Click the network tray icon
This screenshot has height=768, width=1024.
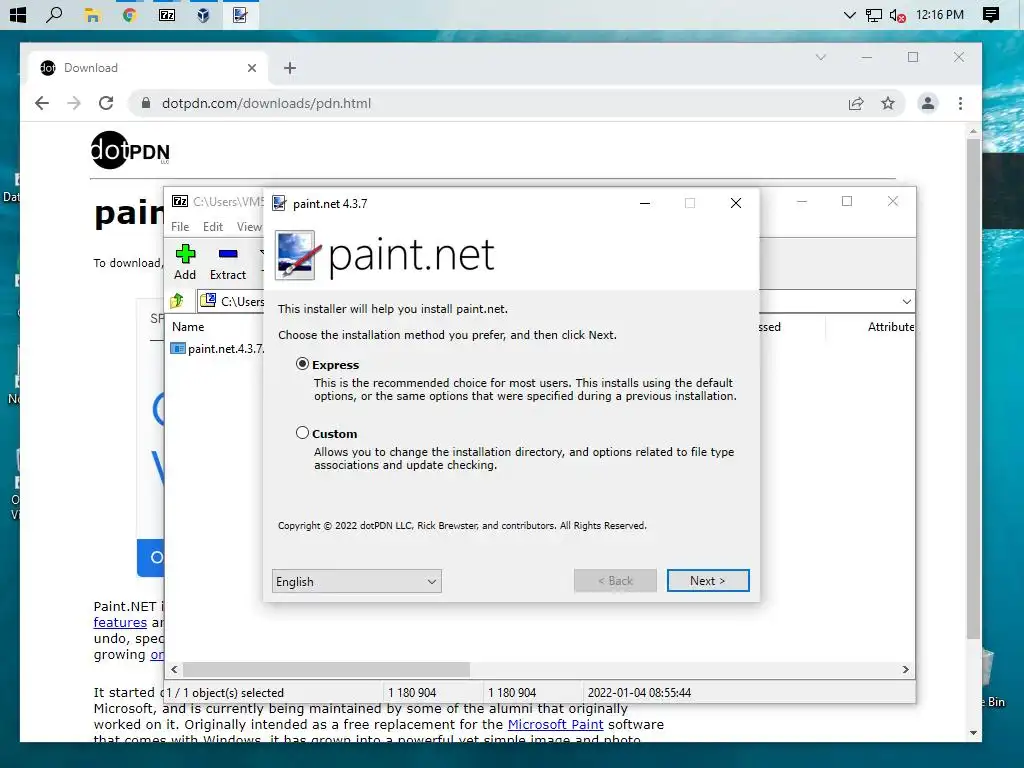(873, 15)
